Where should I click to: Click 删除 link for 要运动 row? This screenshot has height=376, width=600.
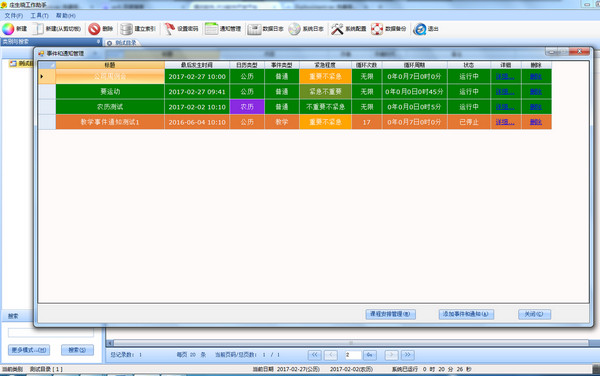536,92
